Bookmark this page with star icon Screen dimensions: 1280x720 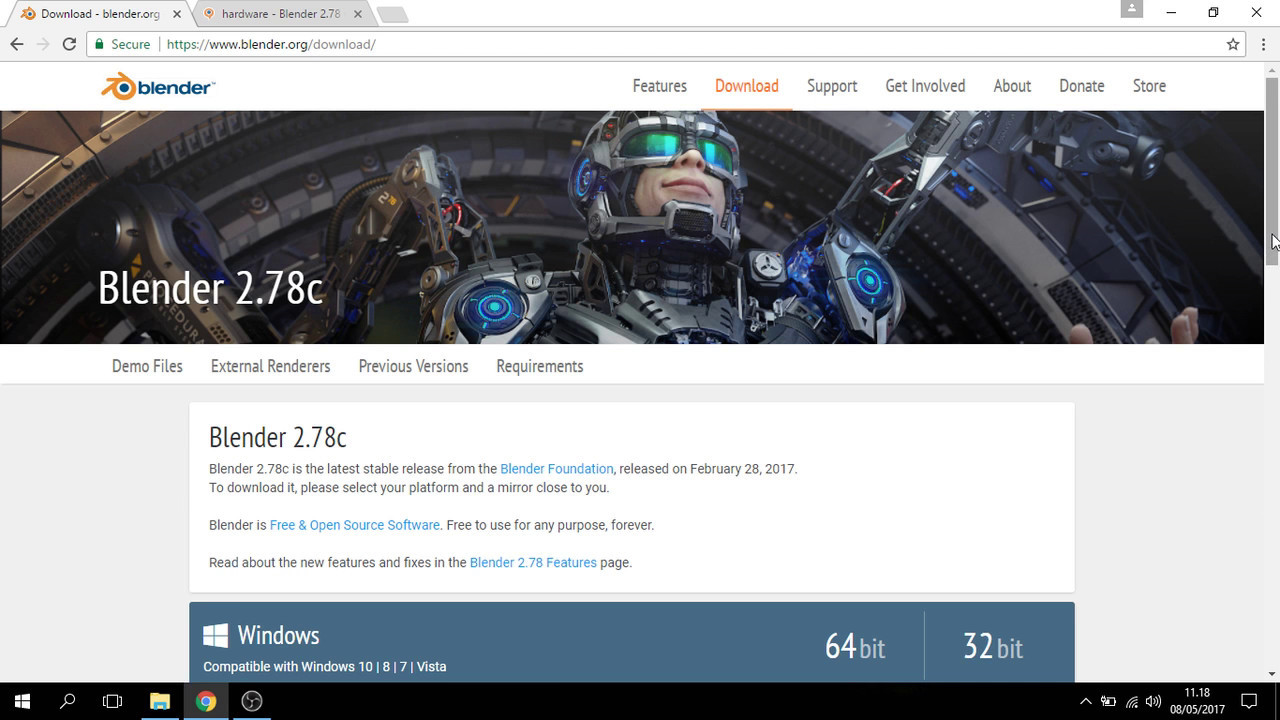(x=1233, y=44)
